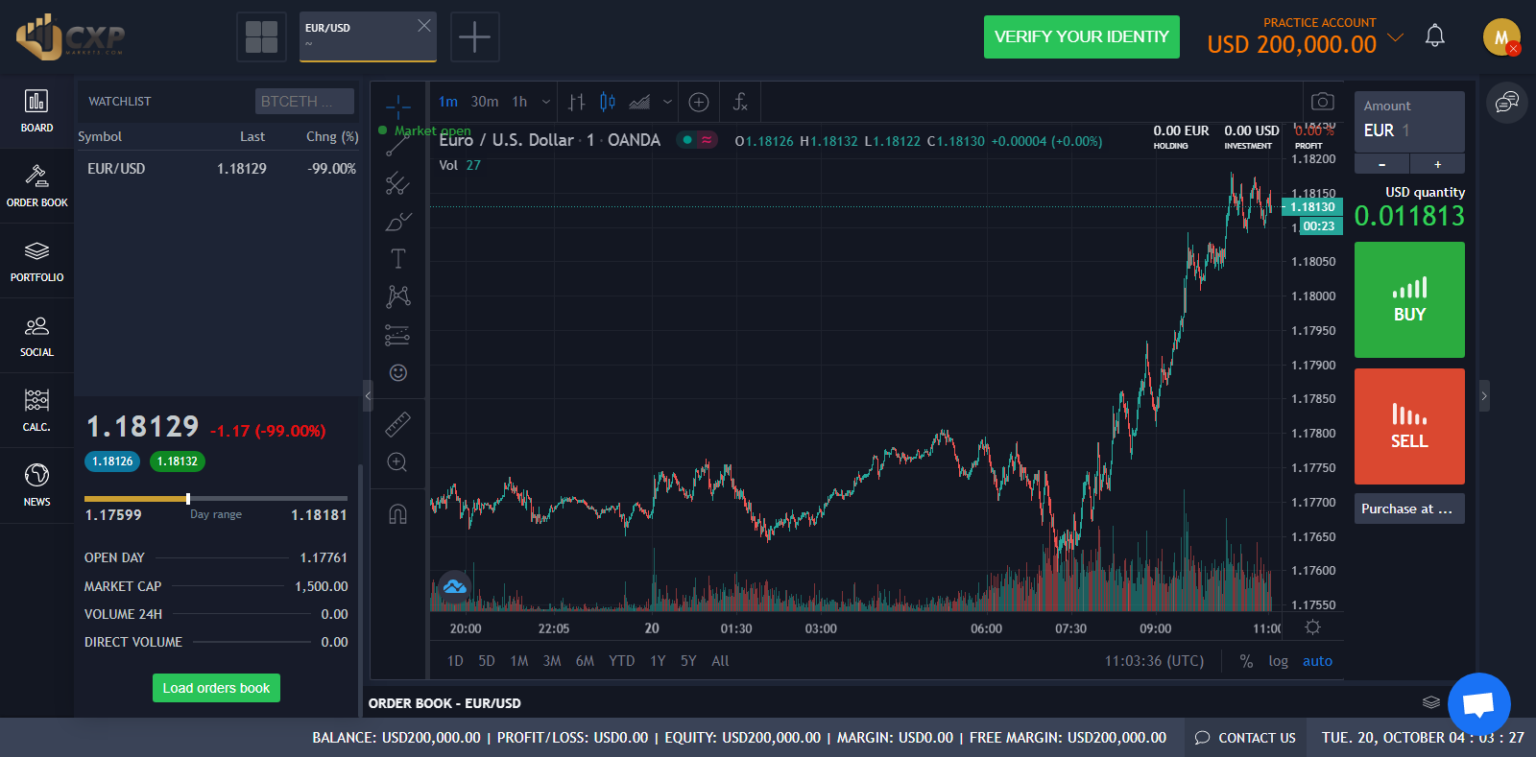
Task: Click the Load orders book button
Action: pyautogui.click(x=216, y=688)
